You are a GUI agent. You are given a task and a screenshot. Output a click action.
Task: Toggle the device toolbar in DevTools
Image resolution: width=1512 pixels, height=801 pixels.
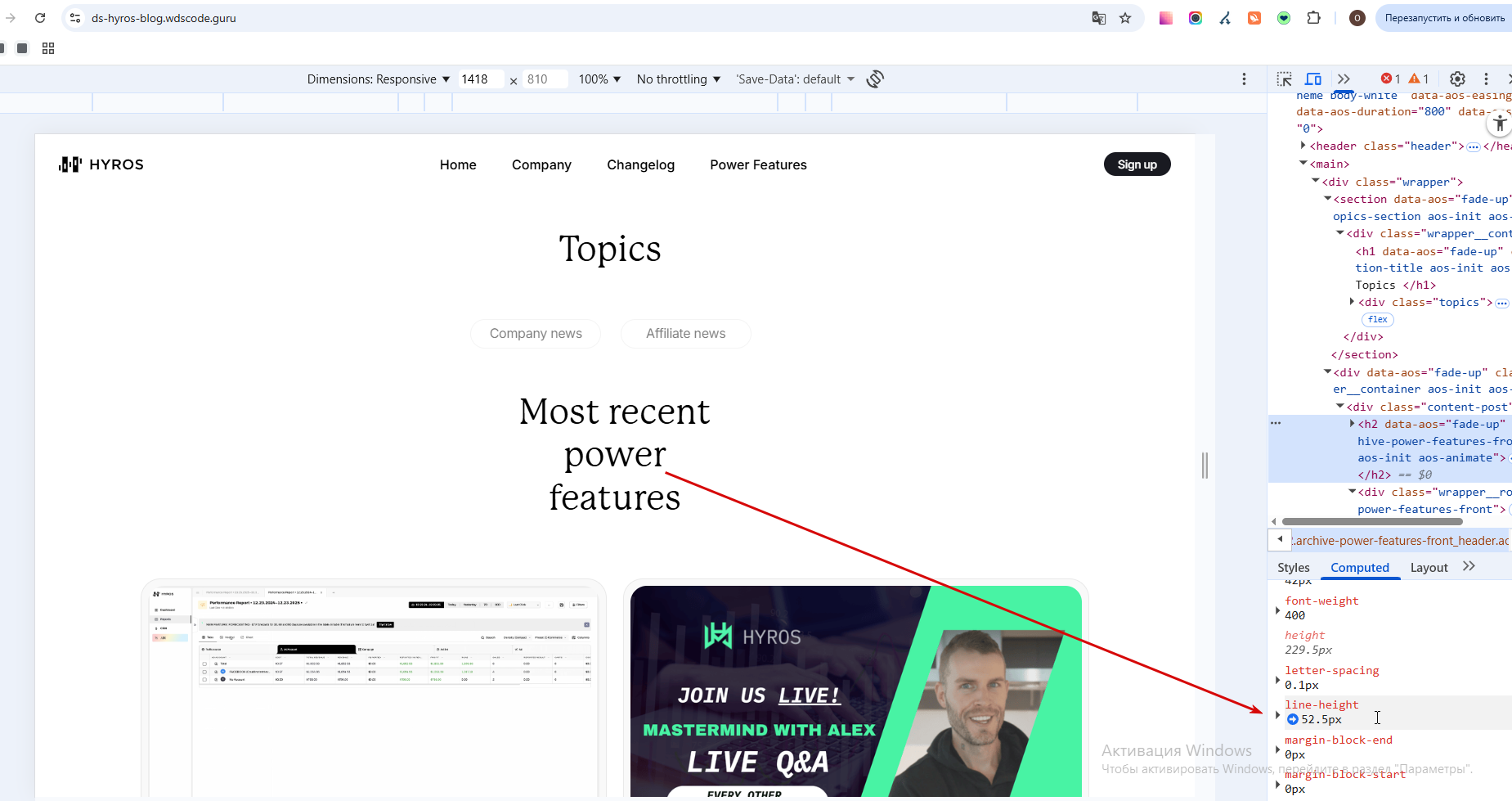click(x=1313, y=79)
